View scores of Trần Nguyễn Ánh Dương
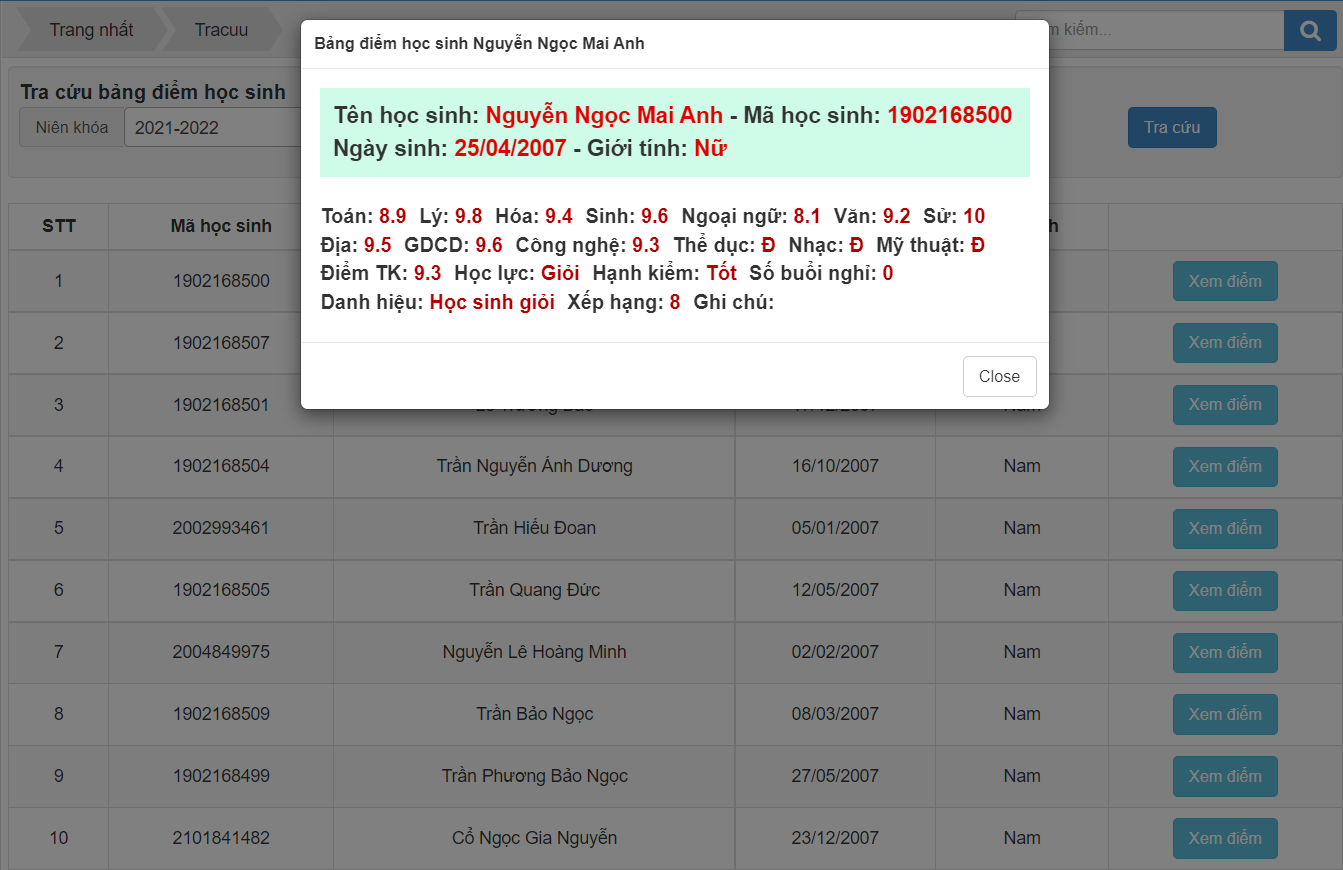Screen dimensions: 1343x870 click(1225, 467)
